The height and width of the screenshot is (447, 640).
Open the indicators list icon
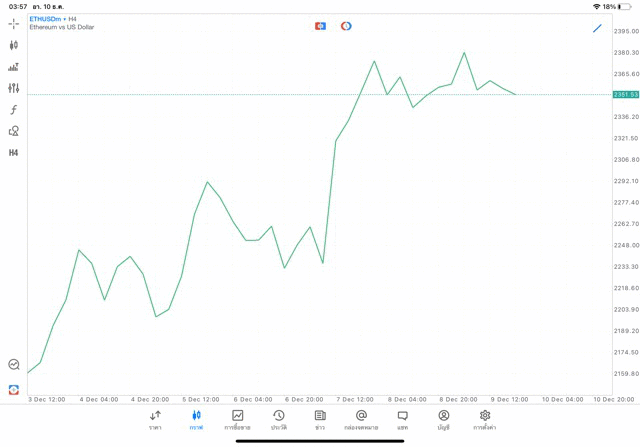coord(14,67)
